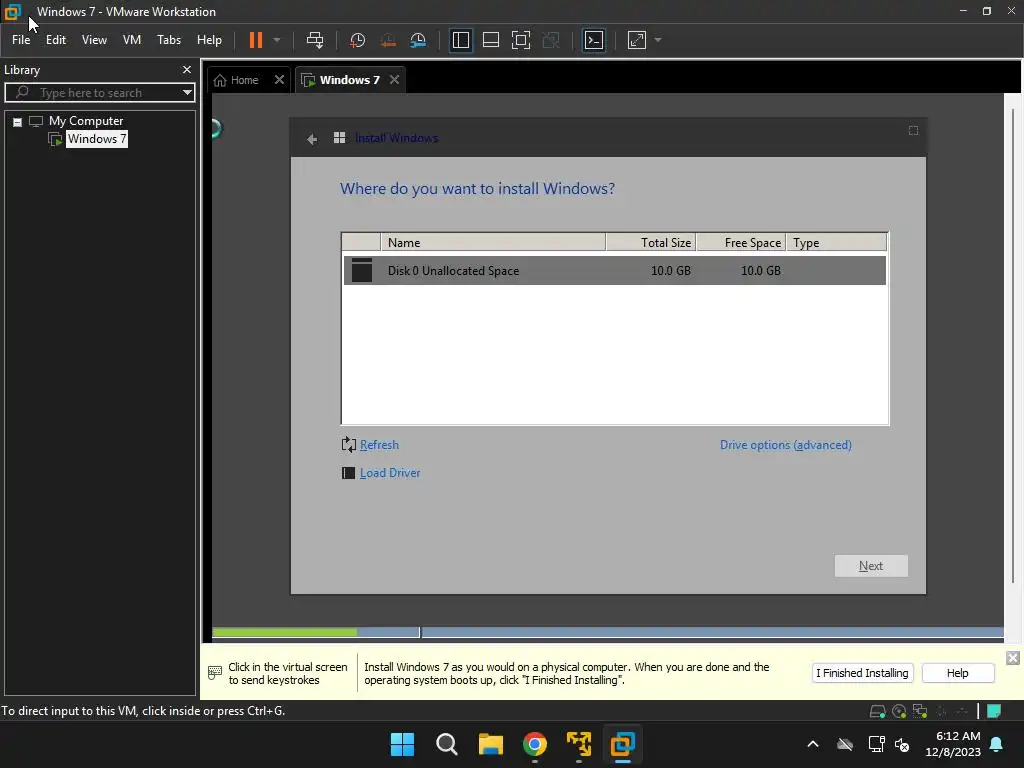Click the Type column header
Viewport: 1024px width, 768px height.
click(837, 242)
